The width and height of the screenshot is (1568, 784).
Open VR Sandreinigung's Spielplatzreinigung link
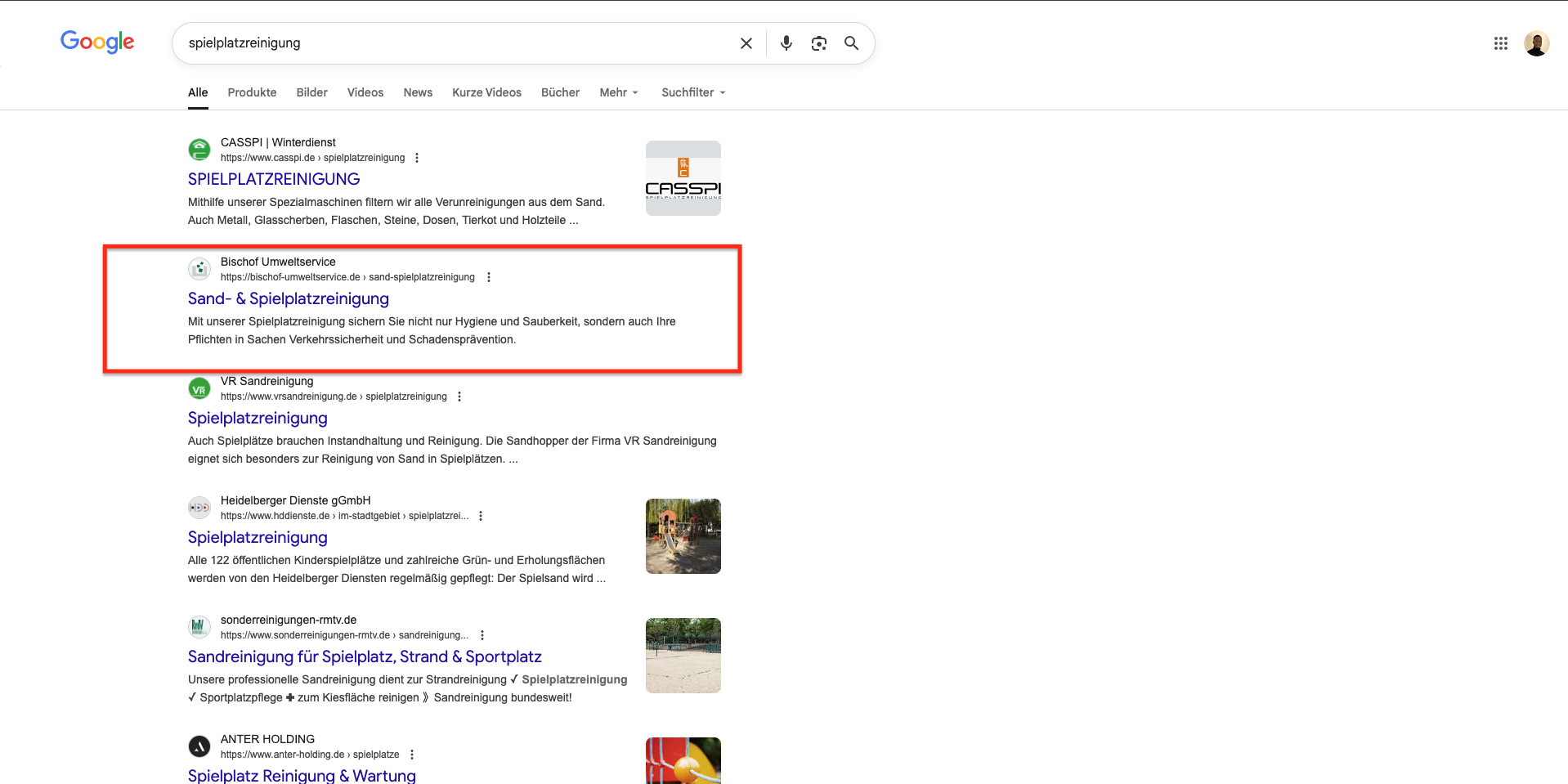click(258, 418)
